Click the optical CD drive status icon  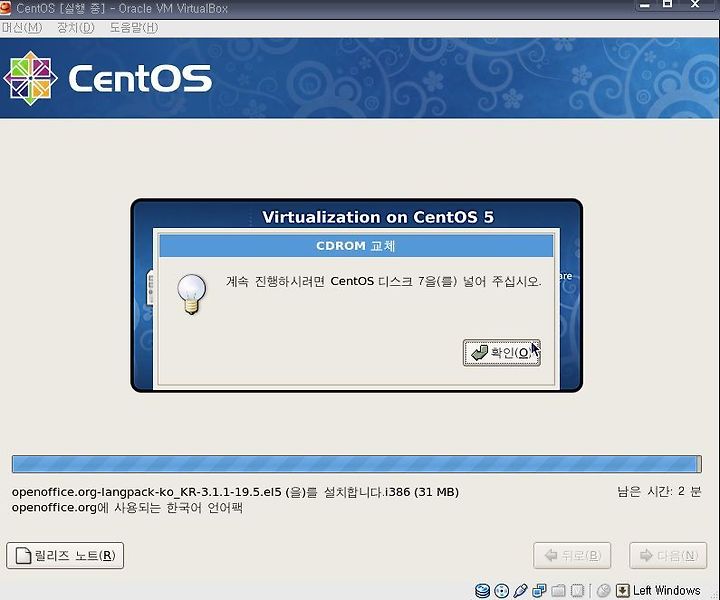(x=501, y=590)
